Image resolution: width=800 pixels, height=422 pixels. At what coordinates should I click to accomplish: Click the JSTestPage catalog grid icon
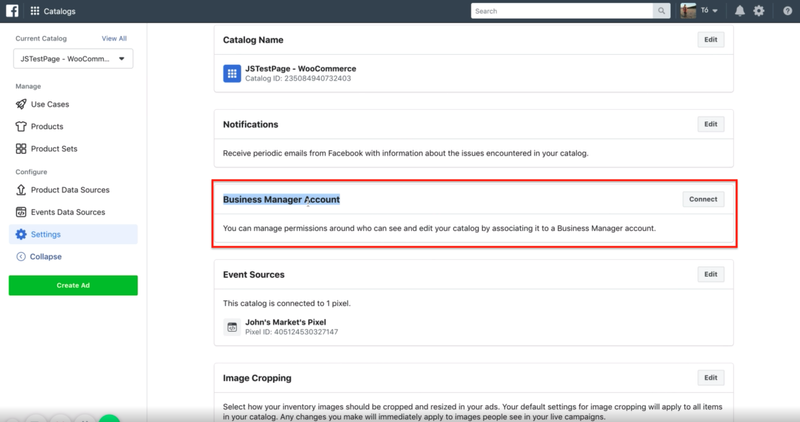(232, 73)
